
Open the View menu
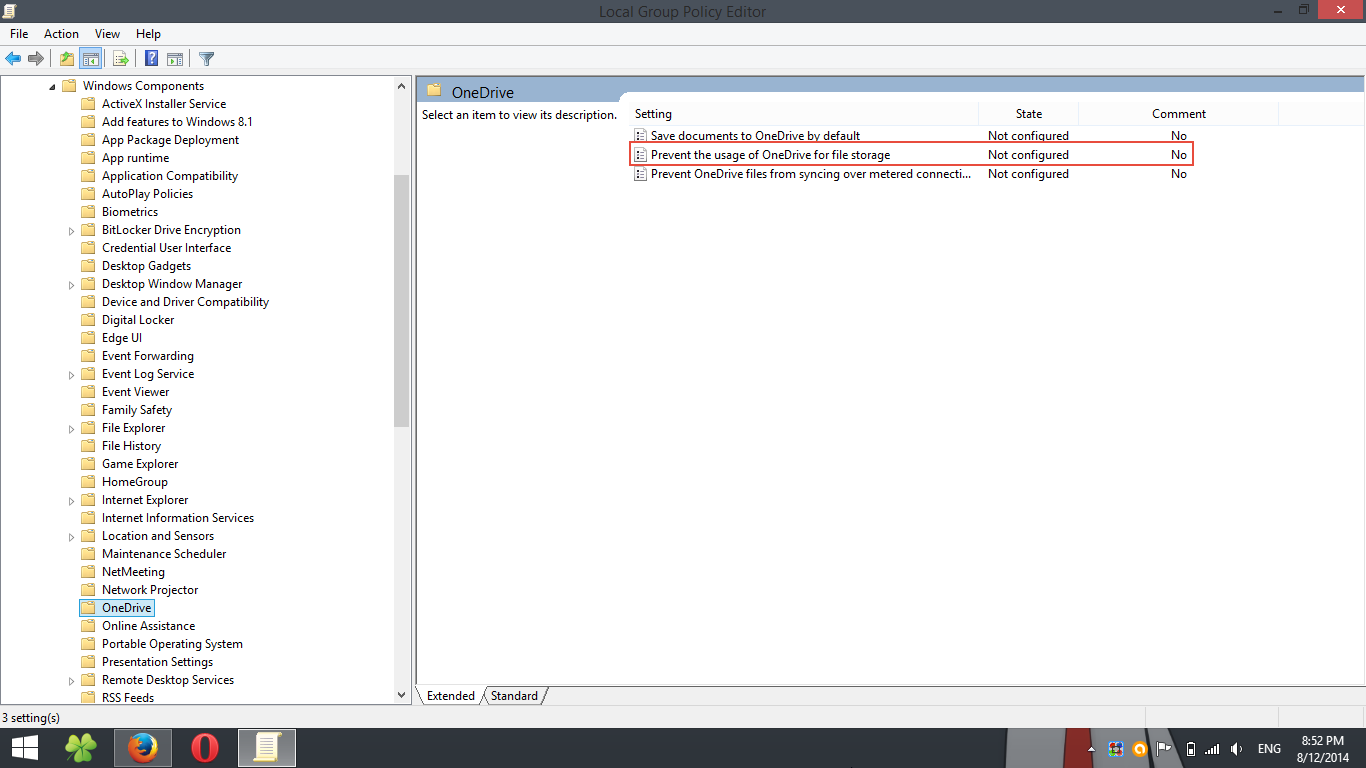[x=107, y=34]
